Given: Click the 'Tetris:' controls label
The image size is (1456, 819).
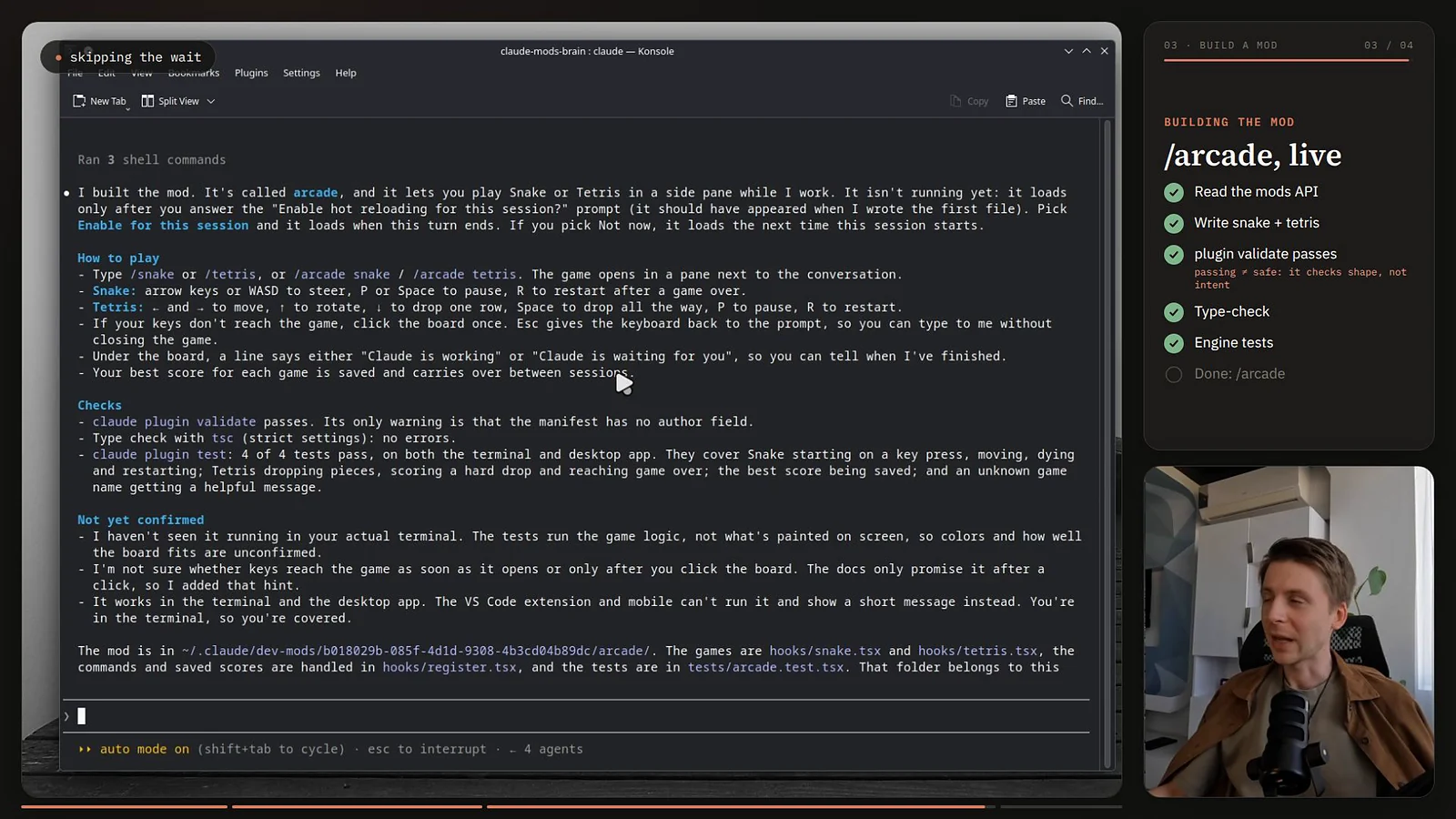Looking at the screenshot, I should coord(117,308).
